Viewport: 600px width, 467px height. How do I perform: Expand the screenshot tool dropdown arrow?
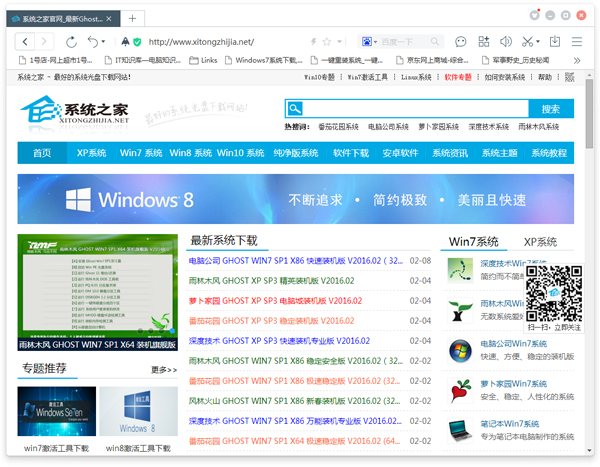[x=538, y=41]
